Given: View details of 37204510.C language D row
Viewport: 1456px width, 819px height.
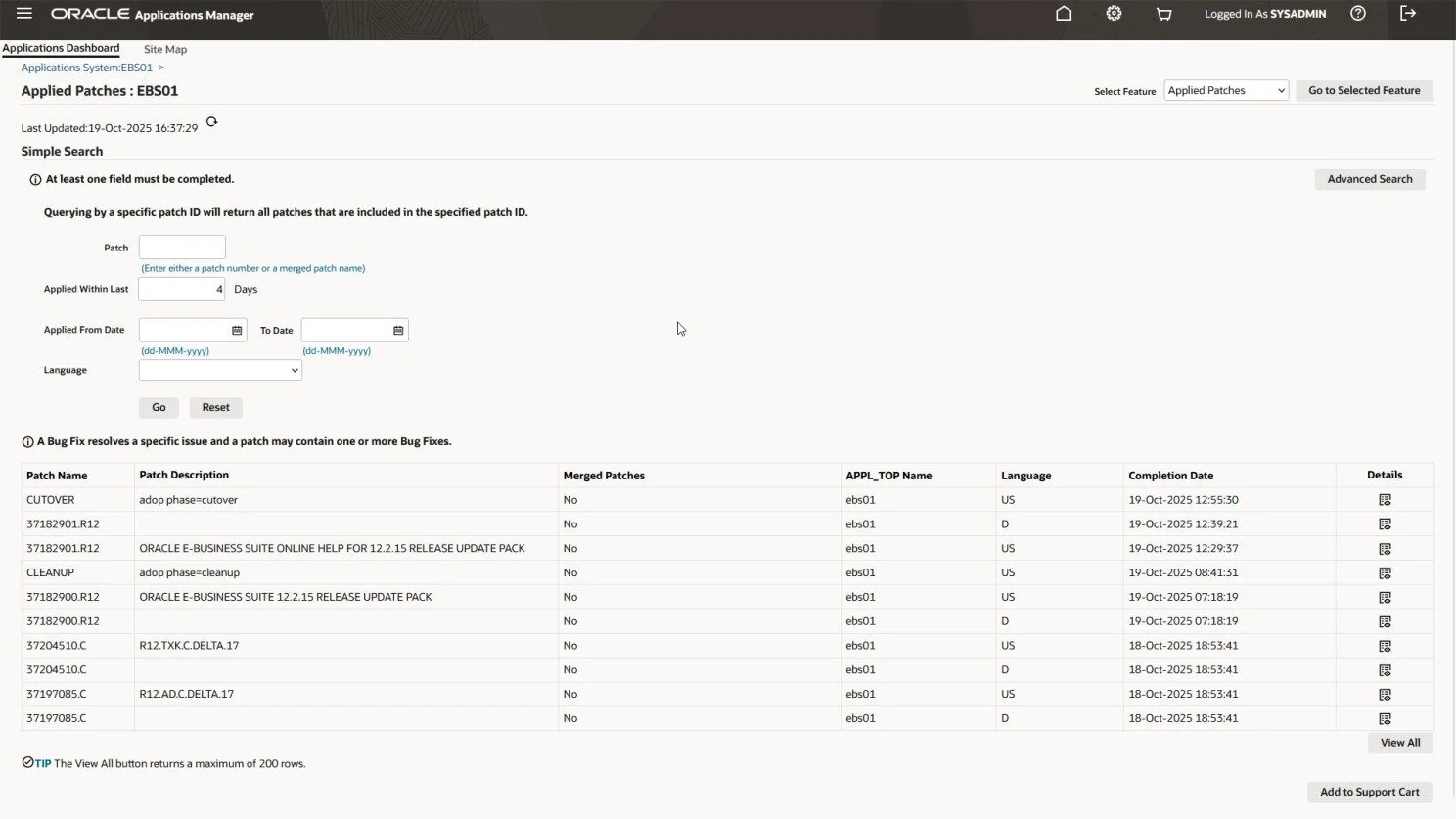Looking at the screenshot, I should pyautogui.click(x=1385, y=670).
